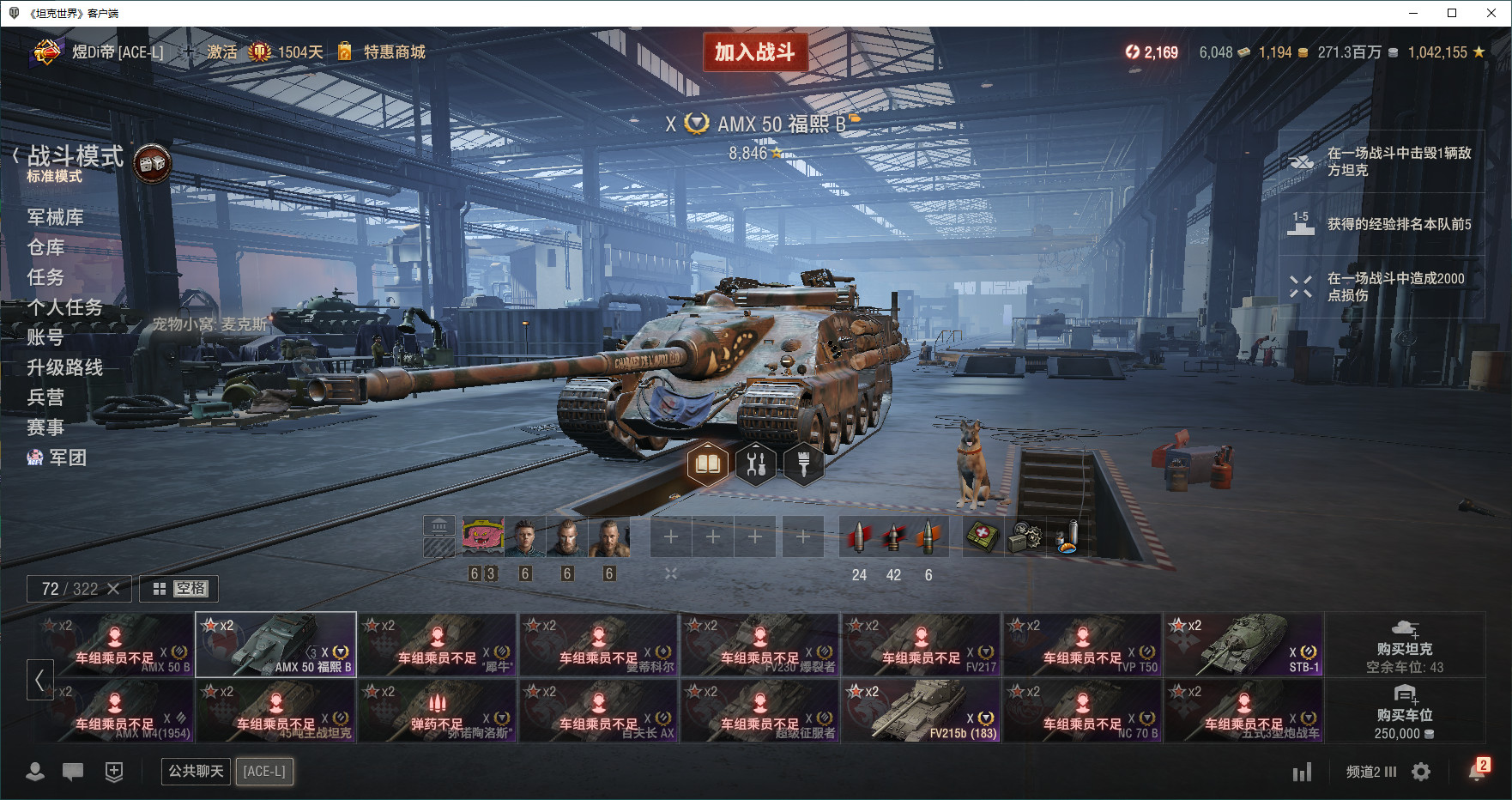Click 购买坦克 buy tank tile
Image resolution: width=1512 pixels, height=800 pixels.
(1405, 645)
